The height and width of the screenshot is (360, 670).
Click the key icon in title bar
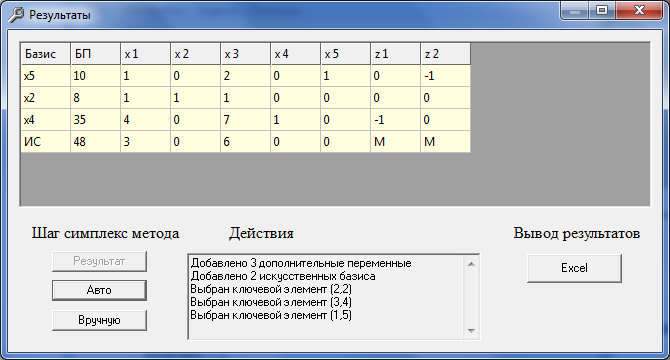[x=16, y=15]
